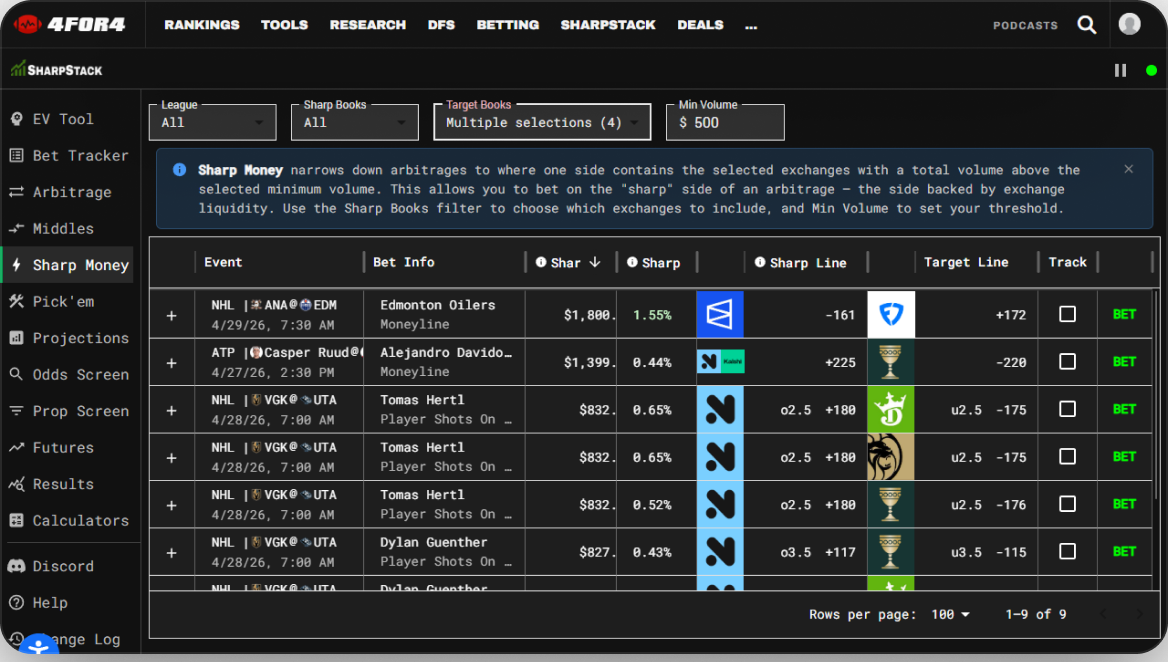Image resolution: width=1168 pixels, height=662 pixels.
Task: Click the Novig logo in Guenther row
Action: coord(720,552)
